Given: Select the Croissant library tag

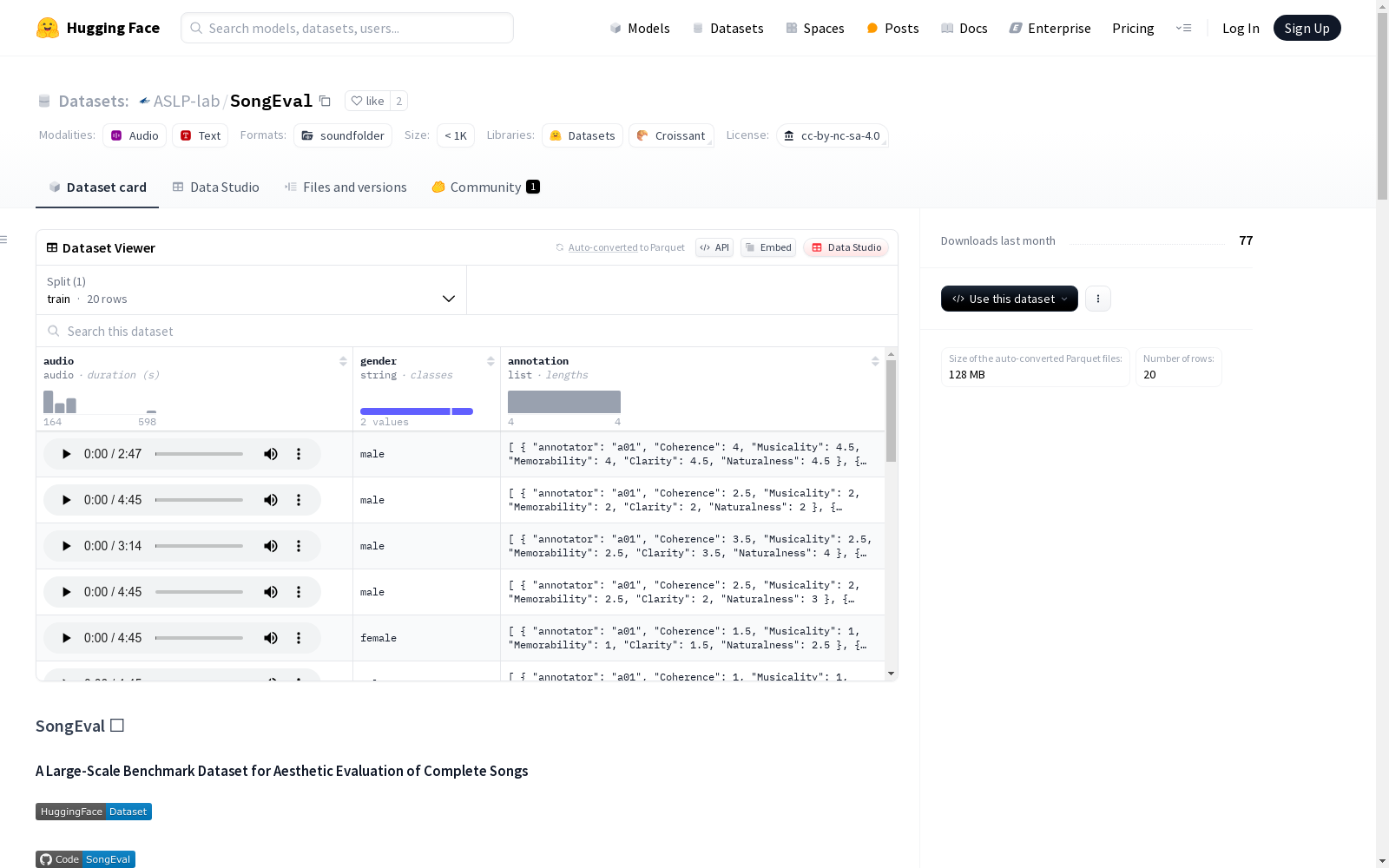Looking at the screenshot, I should (671, 135).
